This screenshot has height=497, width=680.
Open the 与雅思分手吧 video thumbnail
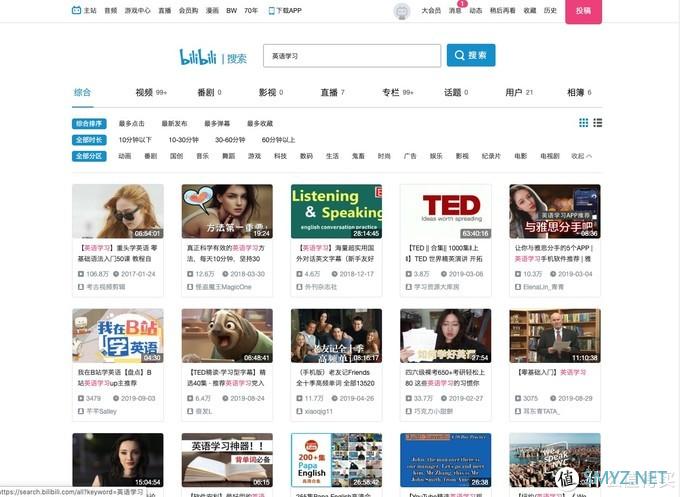coord(555,211)
